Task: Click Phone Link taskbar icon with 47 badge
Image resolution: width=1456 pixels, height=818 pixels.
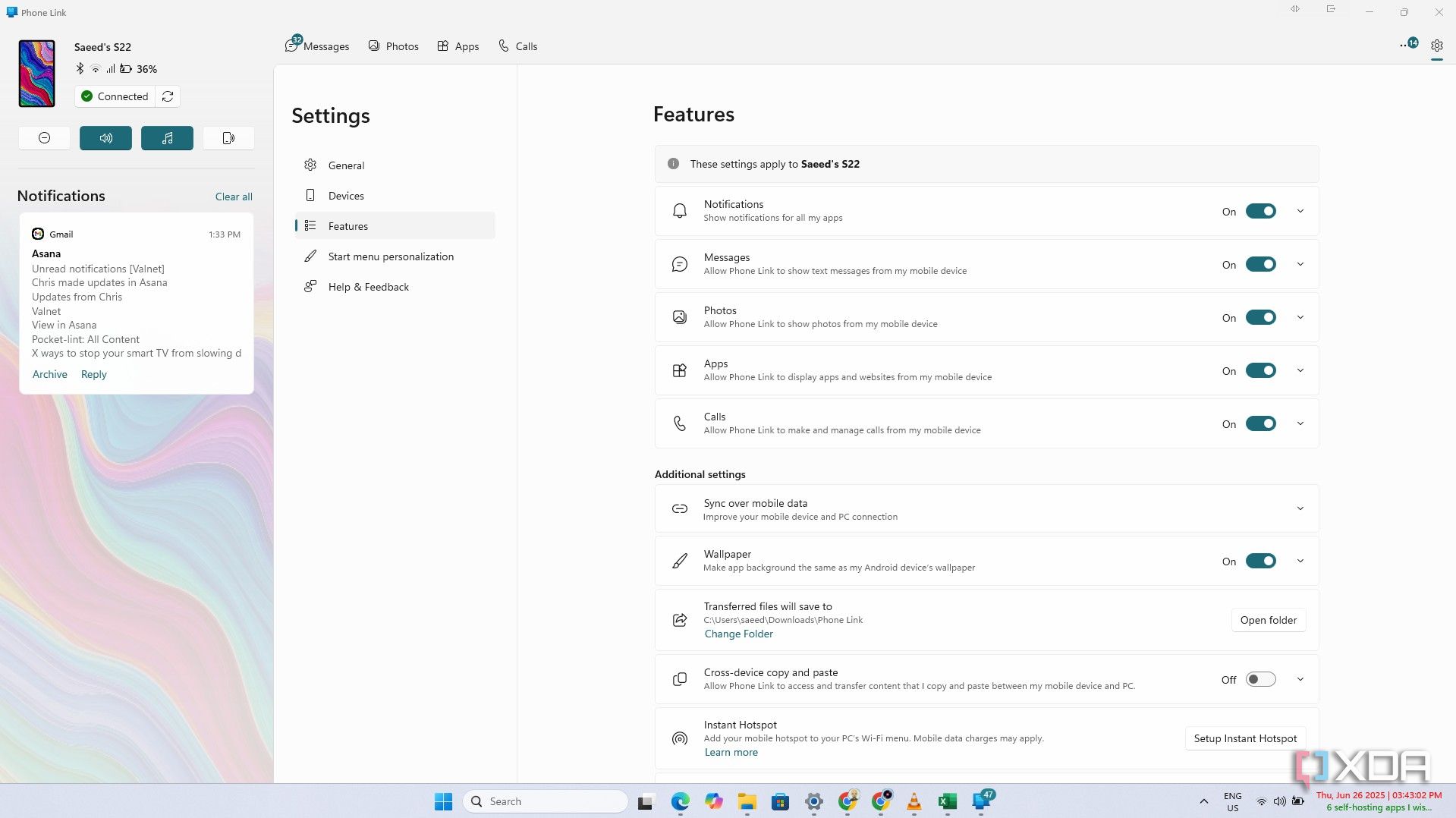Action: click(982, 801)
